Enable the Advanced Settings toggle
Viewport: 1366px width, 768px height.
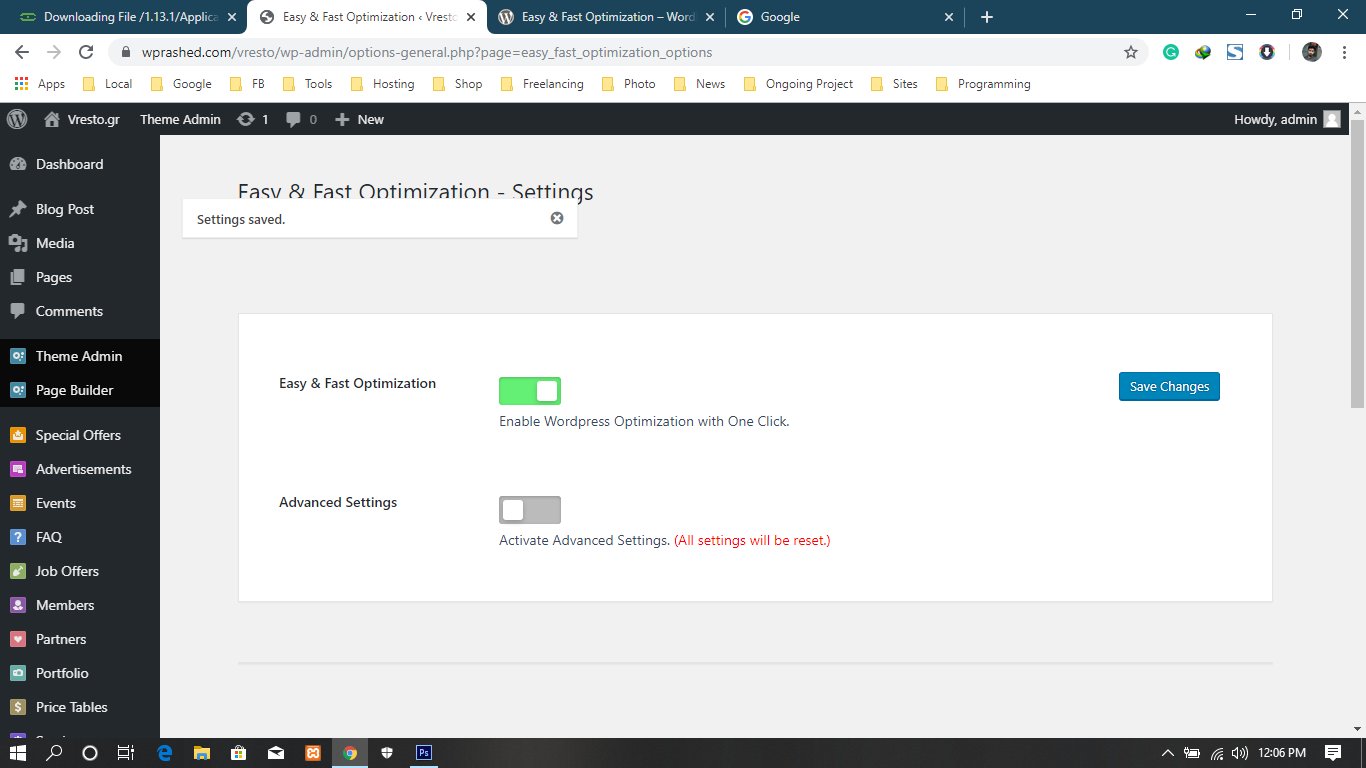(530, 510)
